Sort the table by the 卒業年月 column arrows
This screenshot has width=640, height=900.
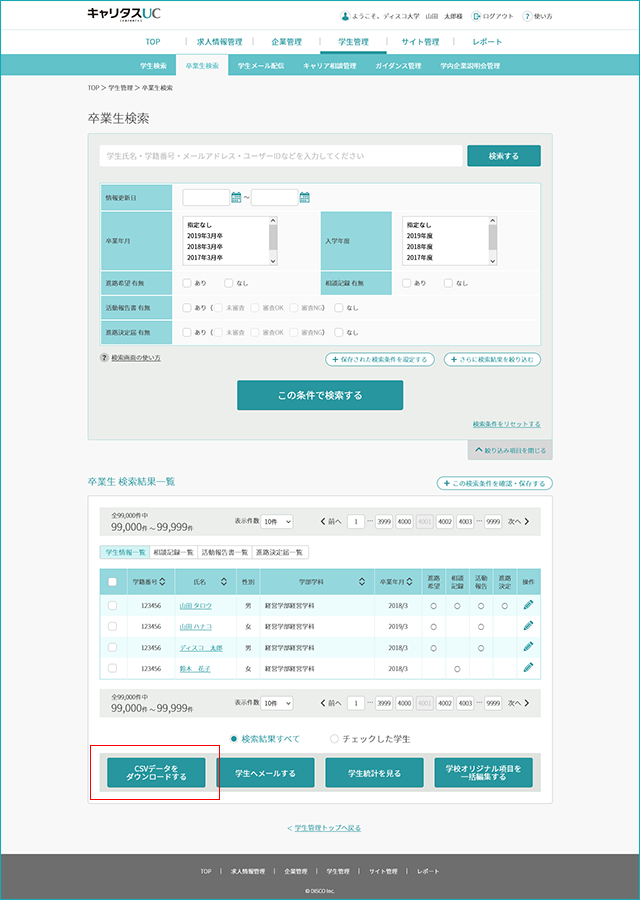click(x=410, y=582)
